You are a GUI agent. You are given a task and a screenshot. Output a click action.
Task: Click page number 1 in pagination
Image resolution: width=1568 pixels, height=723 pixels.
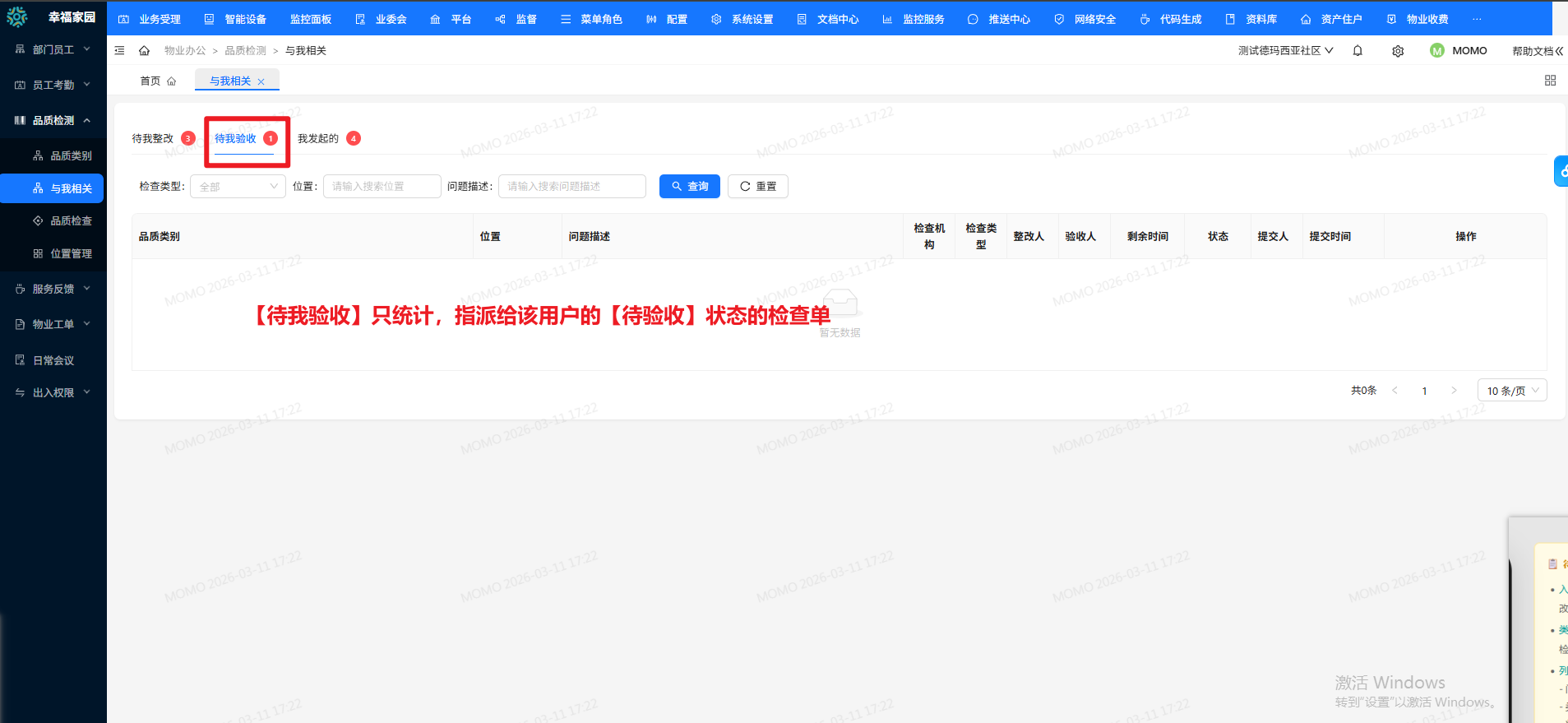[1424, 391]
